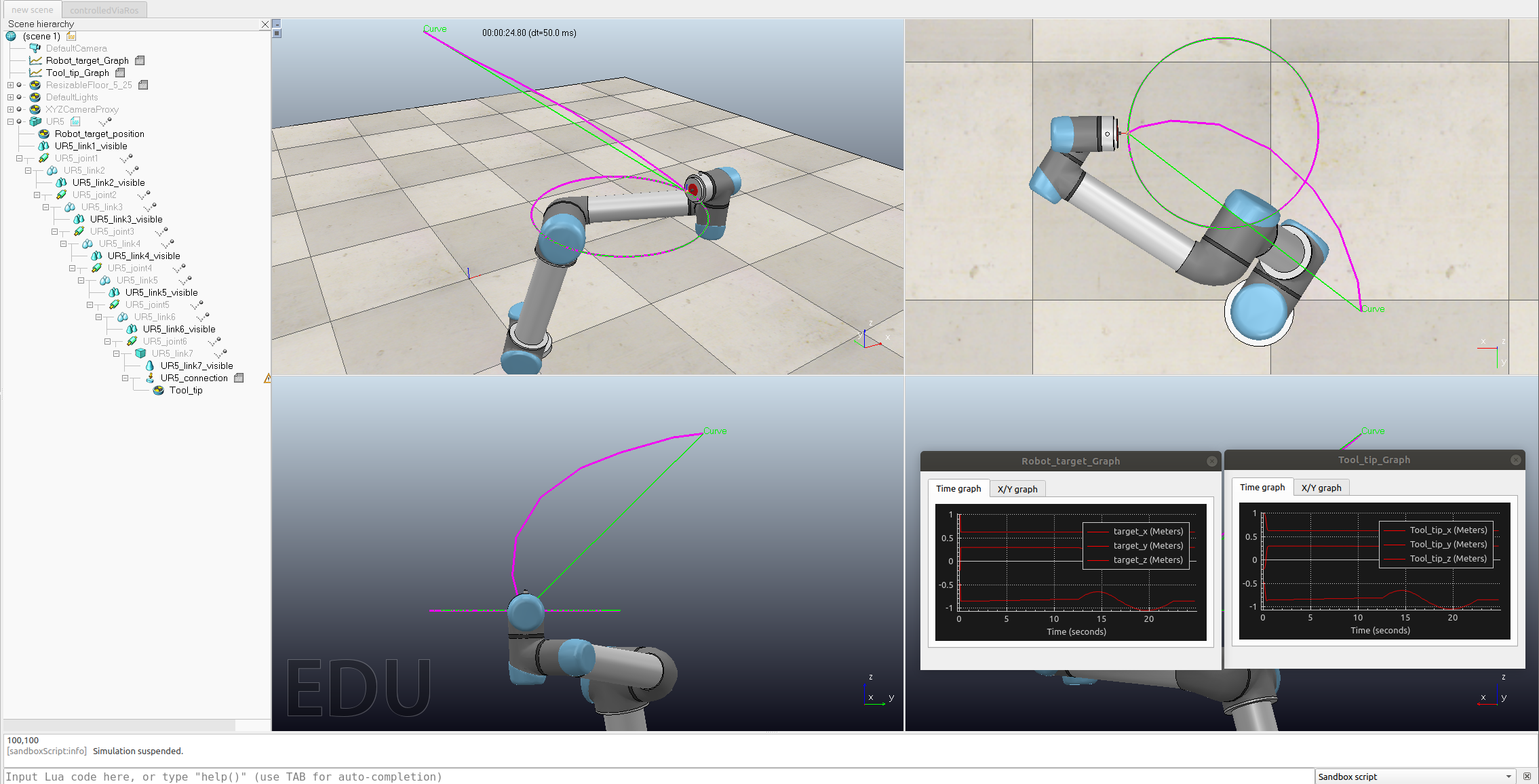This screenshot has width=1539, height=784.
Task: Click the UR5_connection force sensor icon
Action: 150,378
